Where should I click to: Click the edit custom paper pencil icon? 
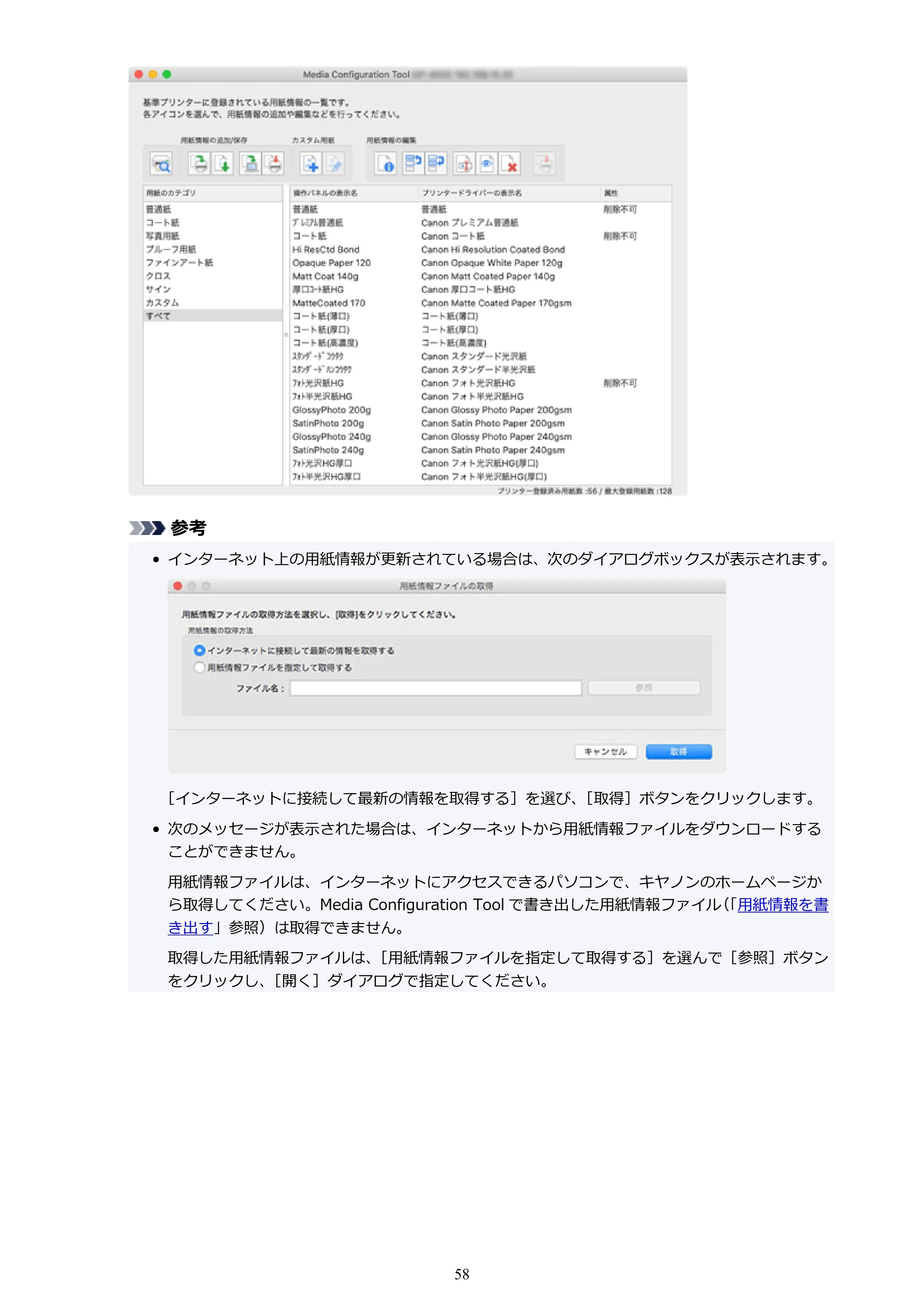(334, 164)
